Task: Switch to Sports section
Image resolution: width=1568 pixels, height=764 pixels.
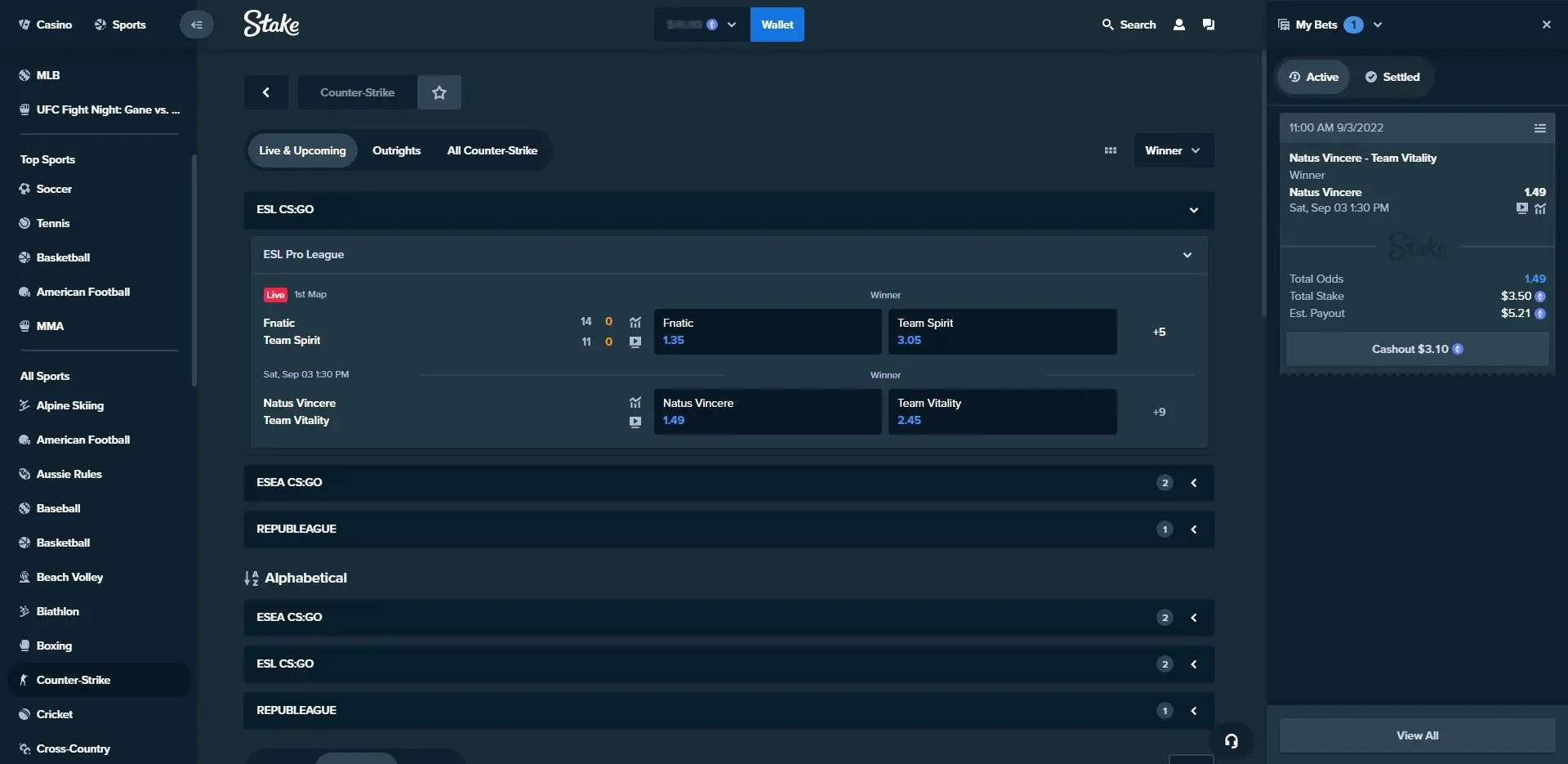Action: click(x=120, y=25)
